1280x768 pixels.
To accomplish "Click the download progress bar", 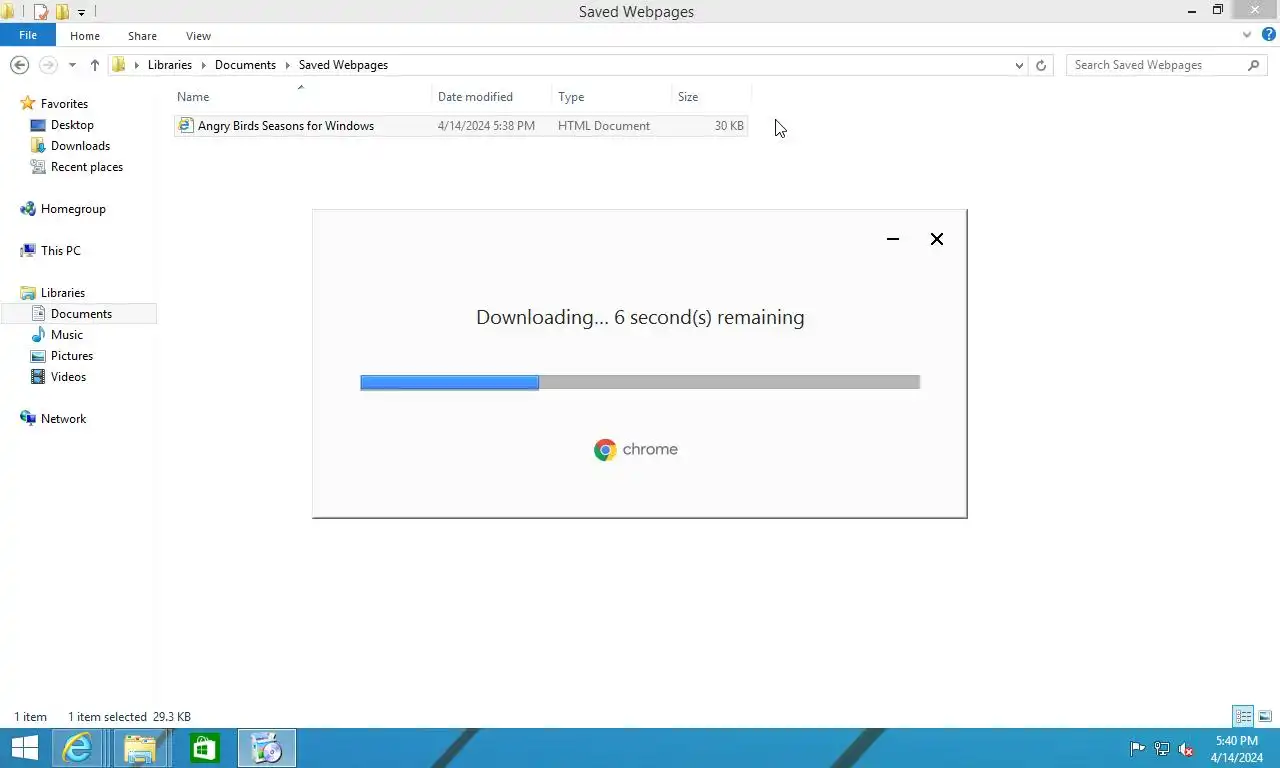I will pyautogui.click(x=640, y=382).
